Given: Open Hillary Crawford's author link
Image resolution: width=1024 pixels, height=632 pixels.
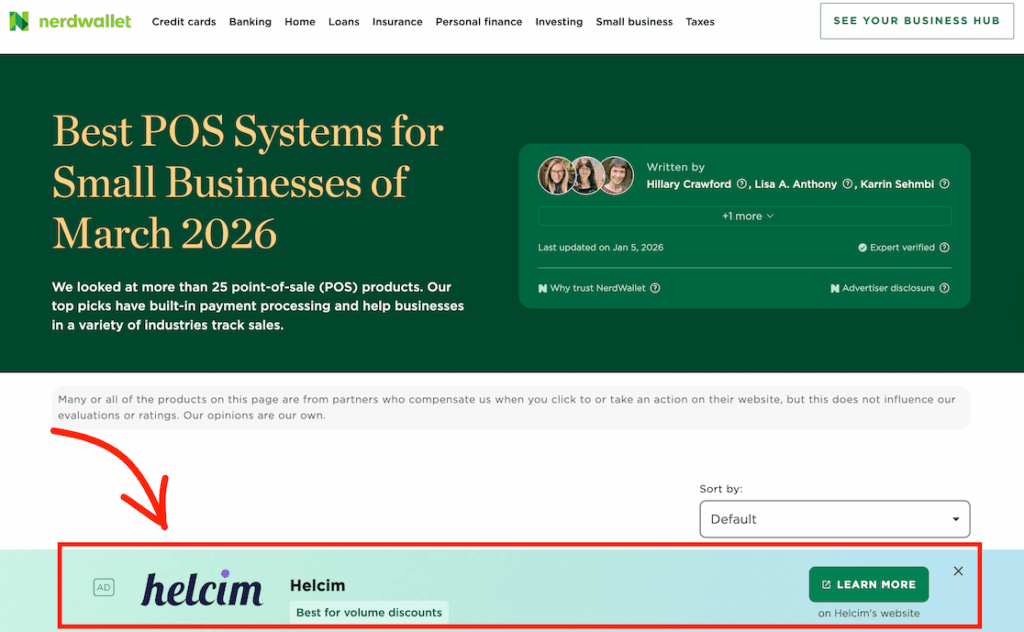Looking at the screenshot, I should pos(688,184).
